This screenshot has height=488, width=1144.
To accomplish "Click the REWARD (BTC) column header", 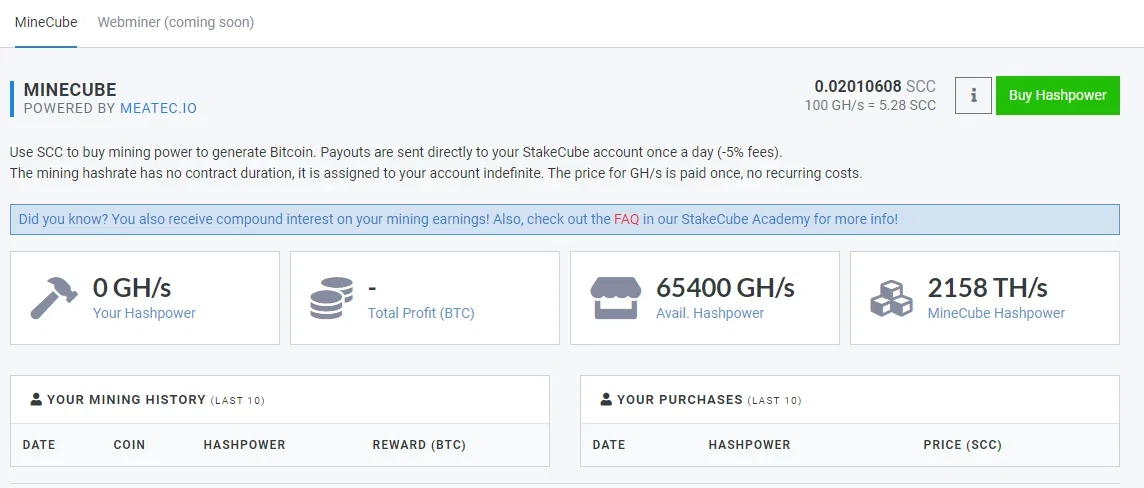I will pyautogui.click(x=419, y=444).
